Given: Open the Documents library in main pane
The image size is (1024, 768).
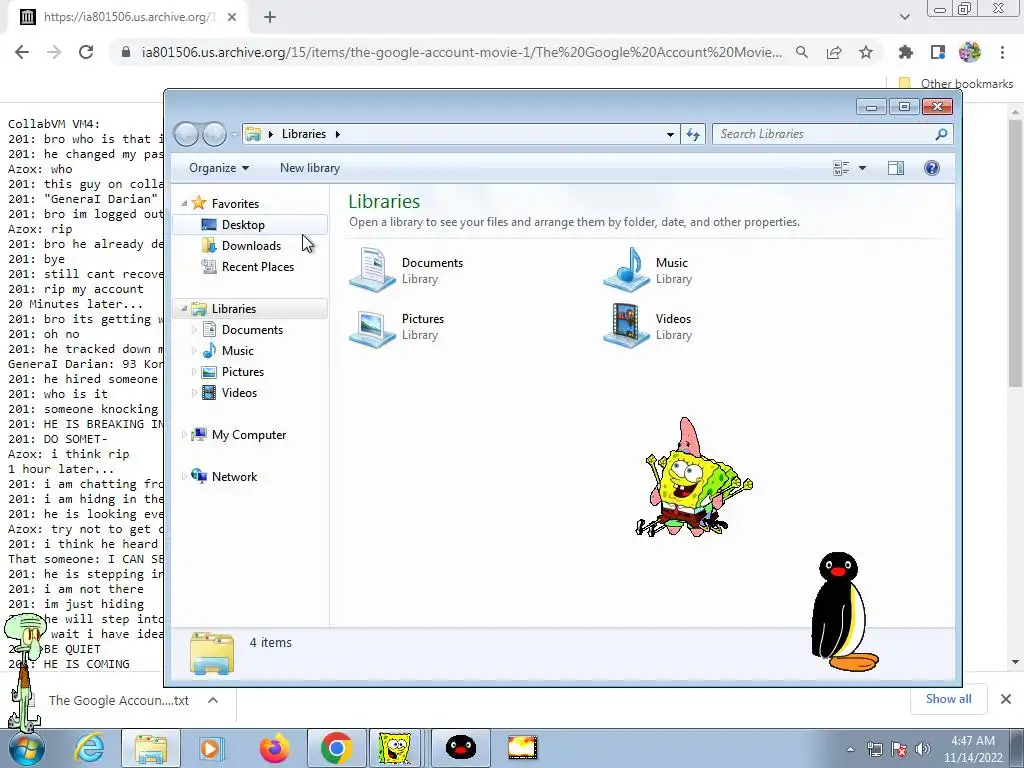Looking at the screenshot, I should click(406, 270).
